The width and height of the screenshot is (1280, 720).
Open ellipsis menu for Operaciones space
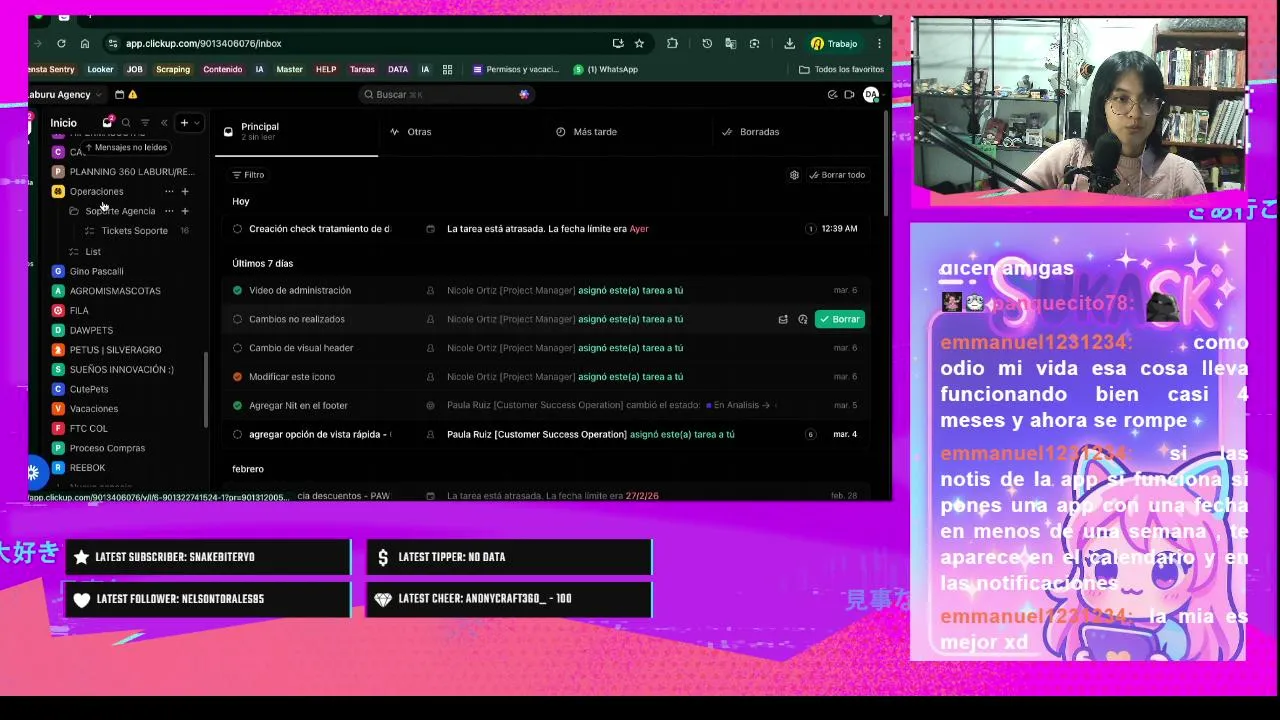click(169, 191)
